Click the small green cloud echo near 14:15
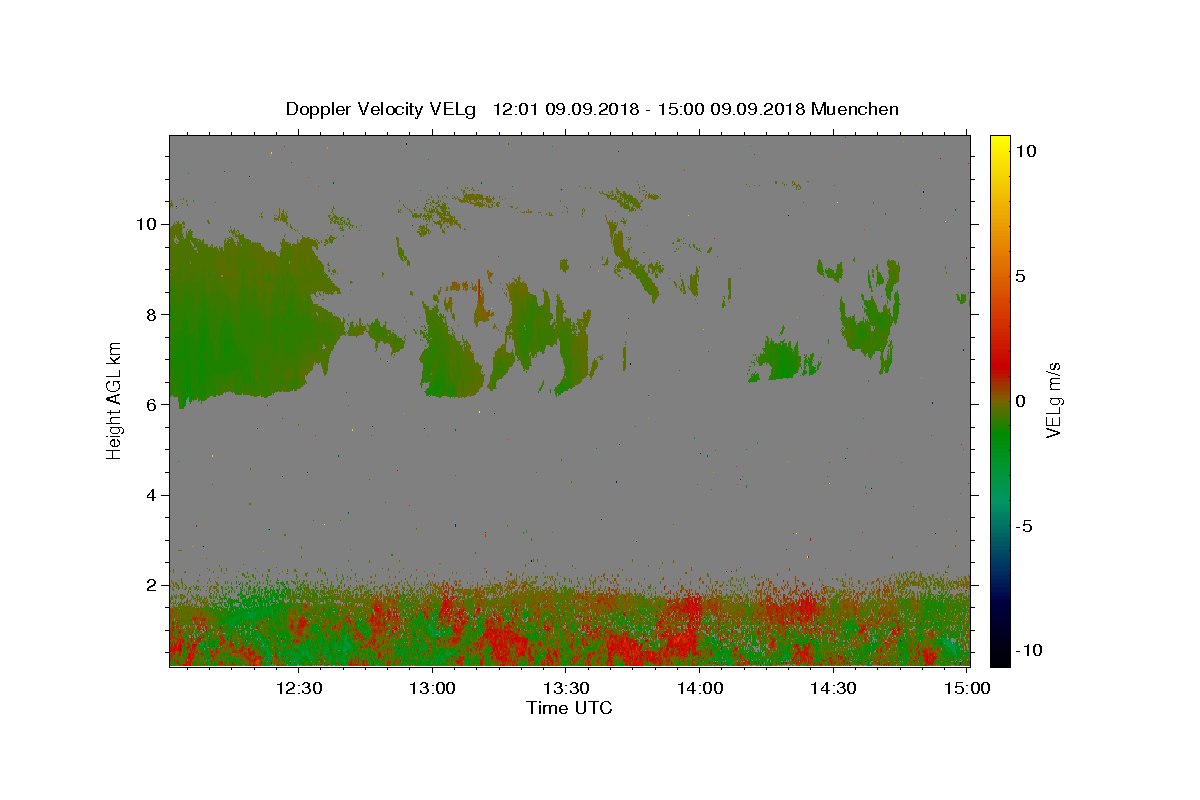This screenshot has height=800, width=1200. point(785,360)
